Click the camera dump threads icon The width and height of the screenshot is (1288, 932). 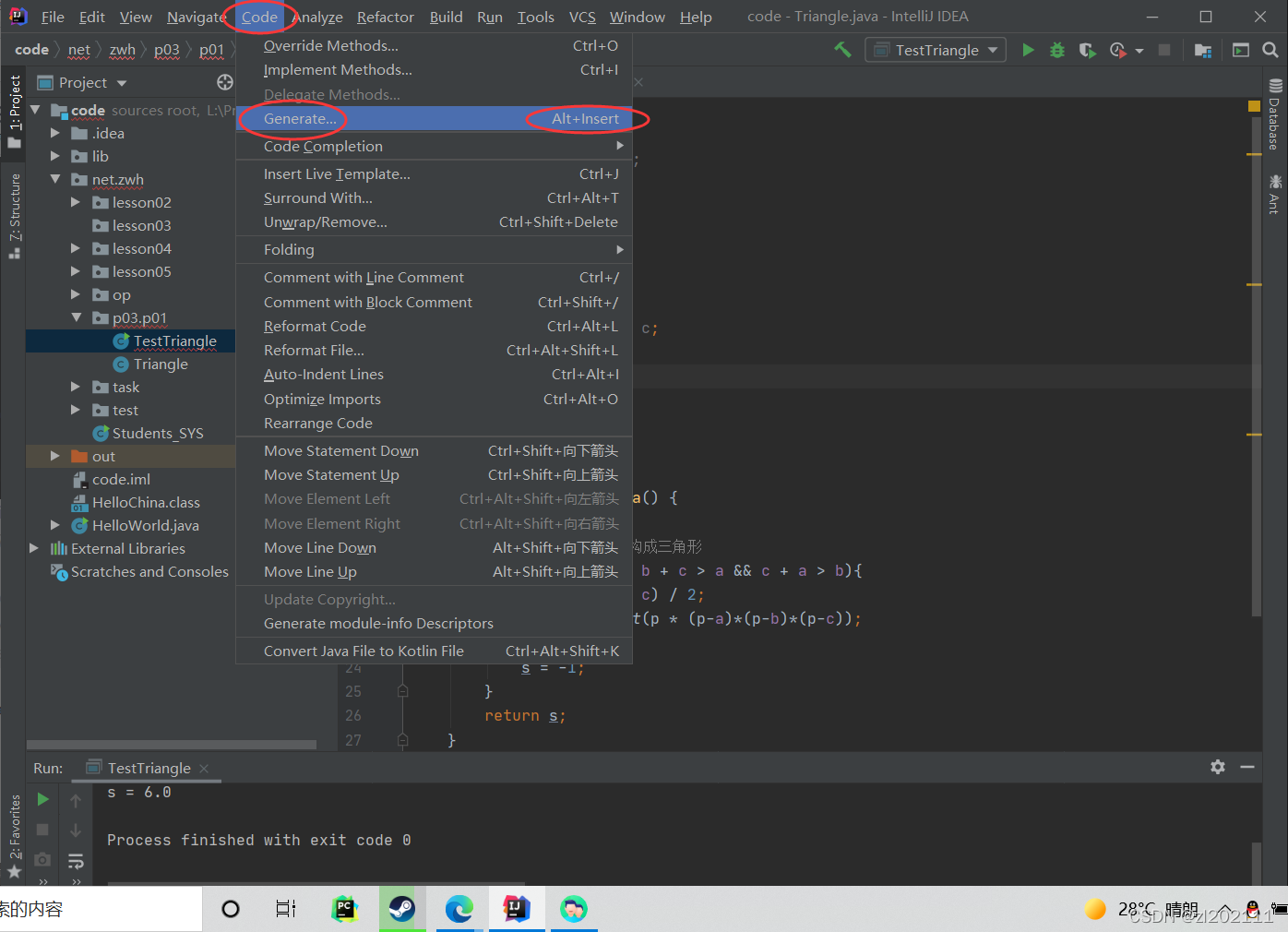tap(42, 859)
